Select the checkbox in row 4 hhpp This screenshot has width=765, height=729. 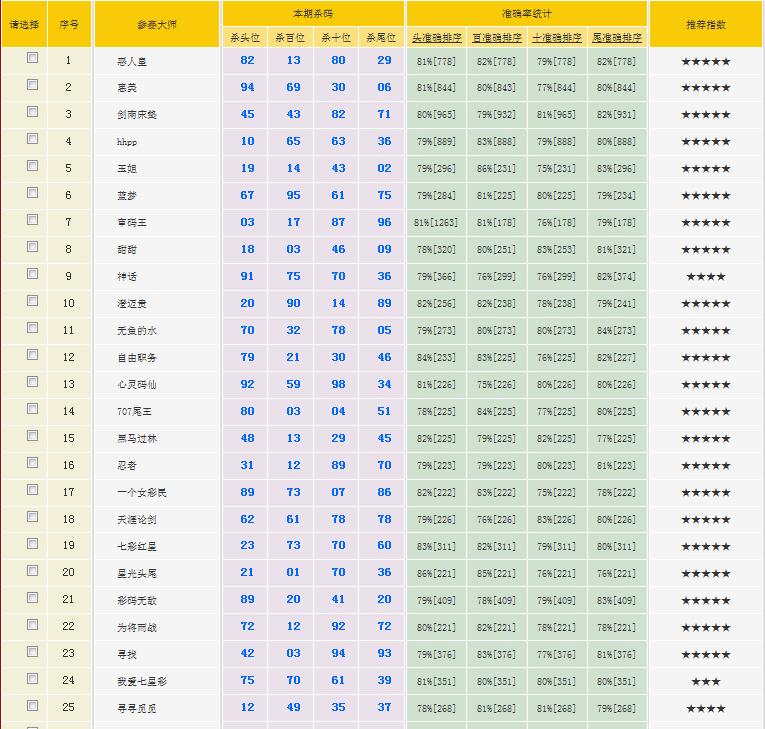[x=33, y=139]
